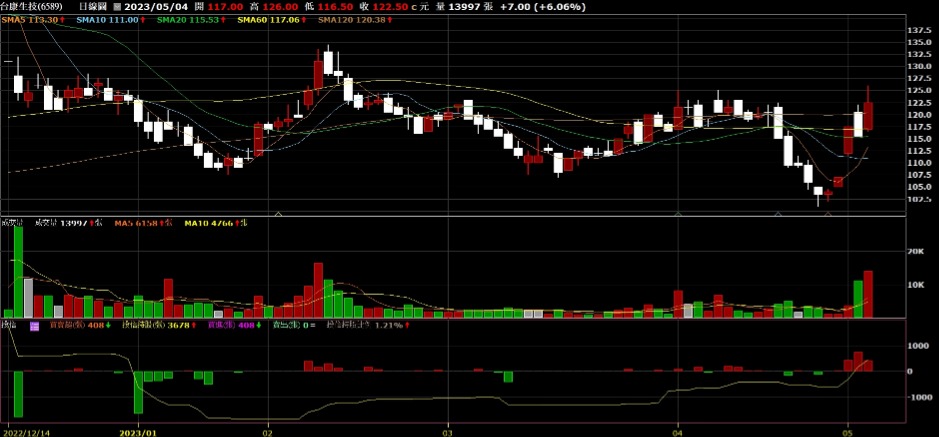
Task: Click the 05 month axis label
Action: (847, 432)
